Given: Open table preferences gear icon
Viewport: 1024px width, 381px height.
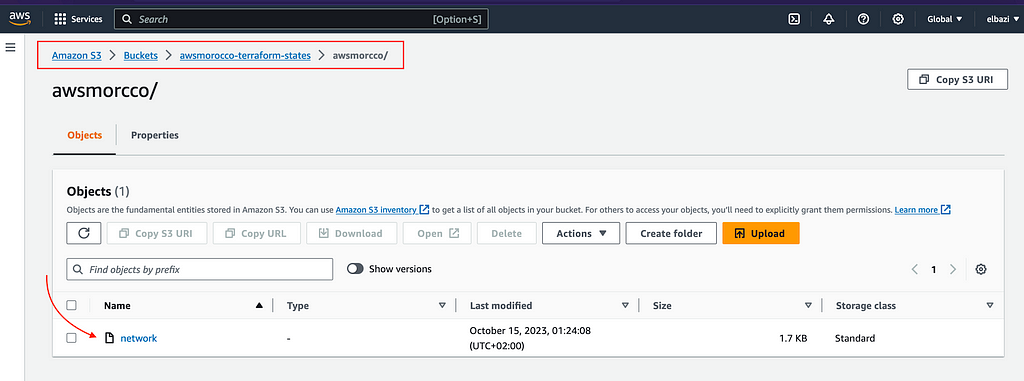Looking at the screenshot, I should tap(980, 269).
